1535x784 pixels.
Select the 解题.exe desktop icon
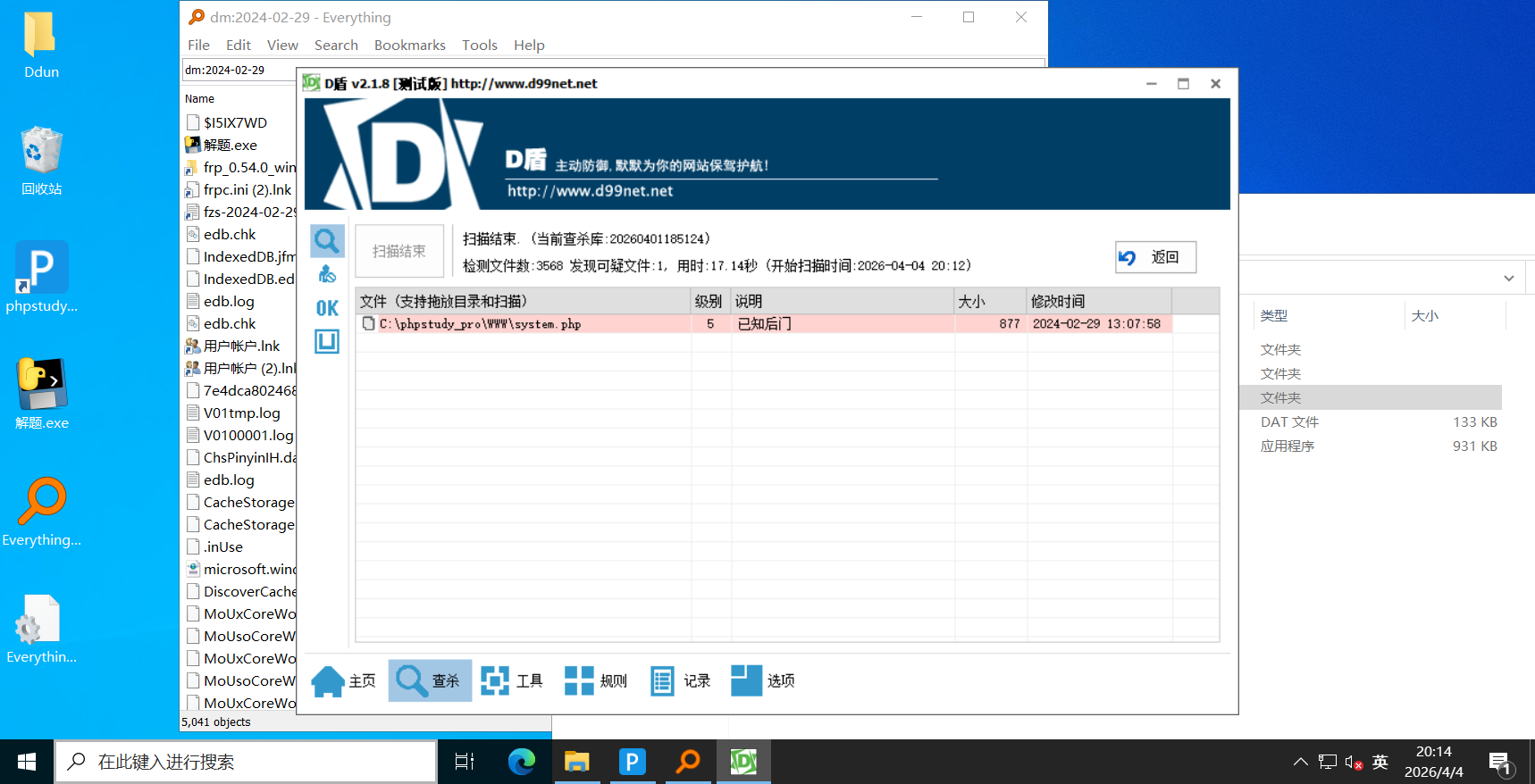point(41,395)
